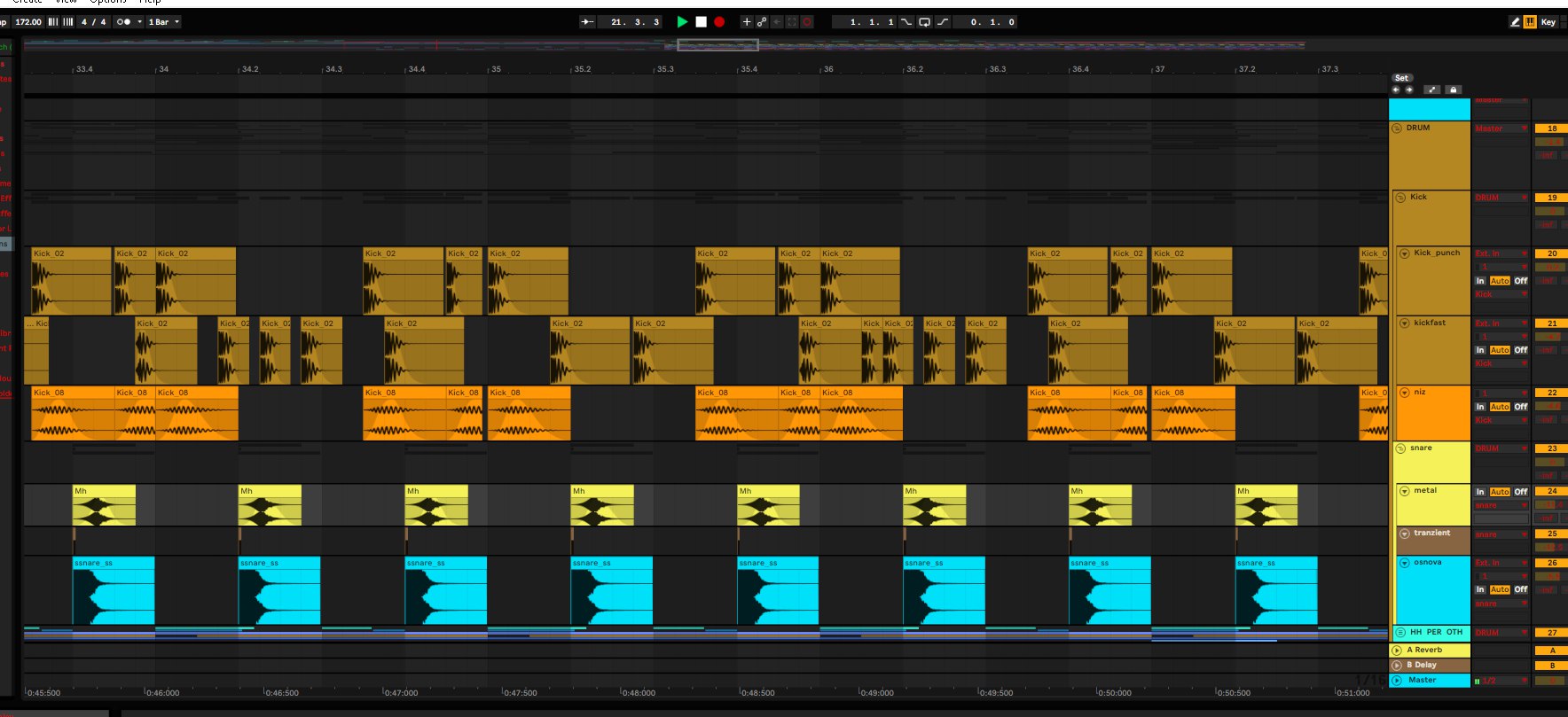Toggle return track A activator
This screenshot has height=717, width=1568.
(1551, 651)
